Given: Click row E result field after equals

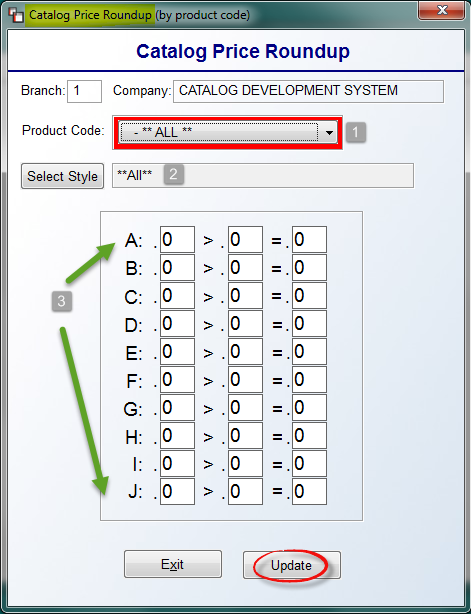Looking at the screenshot, I should click(309, 352).
